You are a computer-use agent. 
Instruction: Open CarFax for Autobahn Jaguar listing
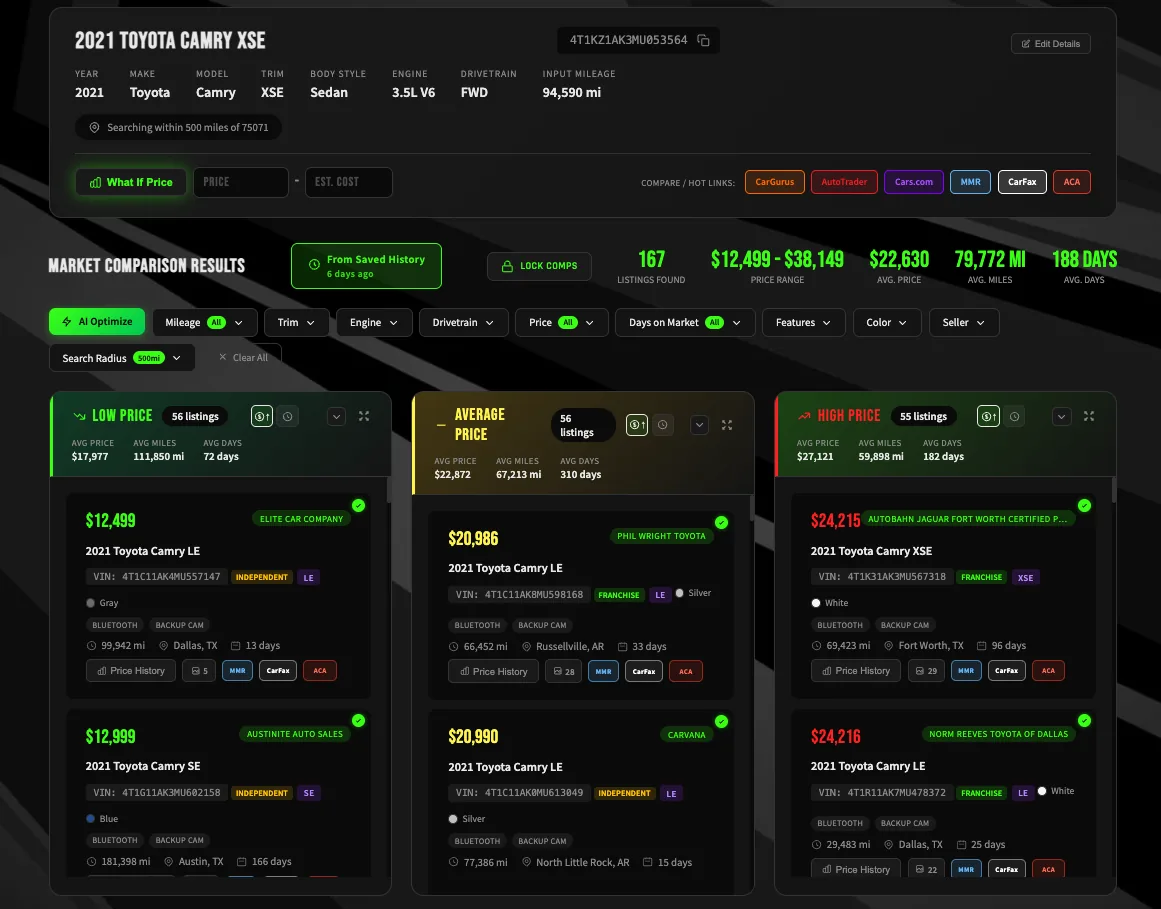[x=1006, y=671]
